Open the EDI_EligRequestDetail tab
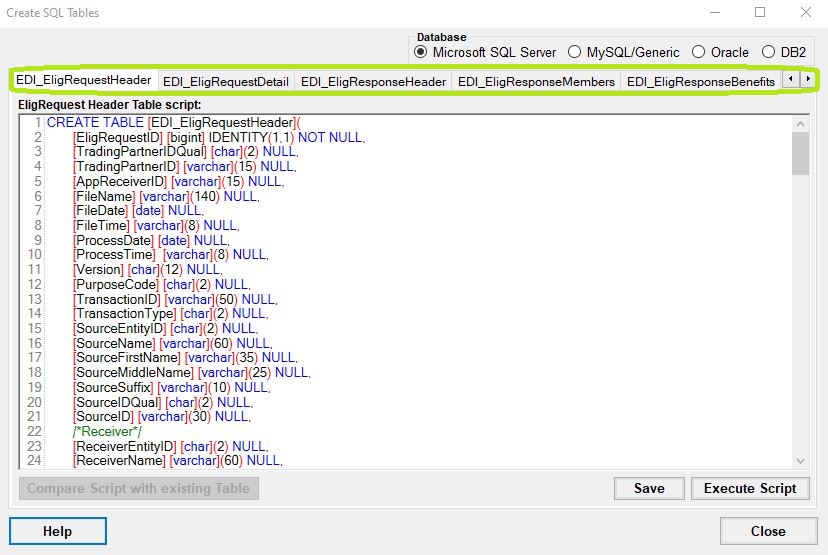828x555 pixels. pos(226,82)
